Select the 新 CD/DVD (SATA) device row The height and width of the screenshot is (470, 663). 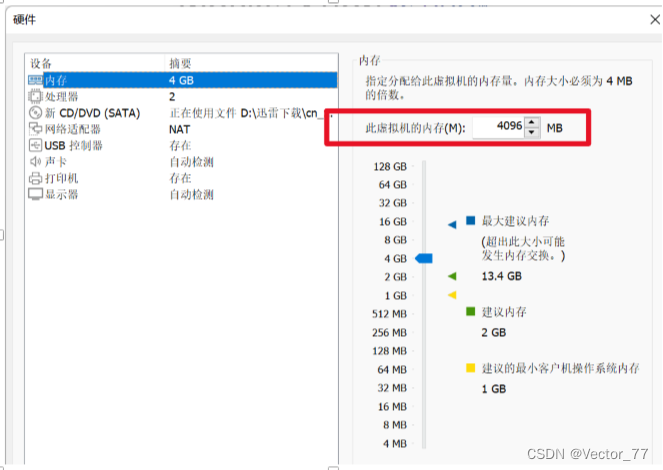[x=182, y=113]
